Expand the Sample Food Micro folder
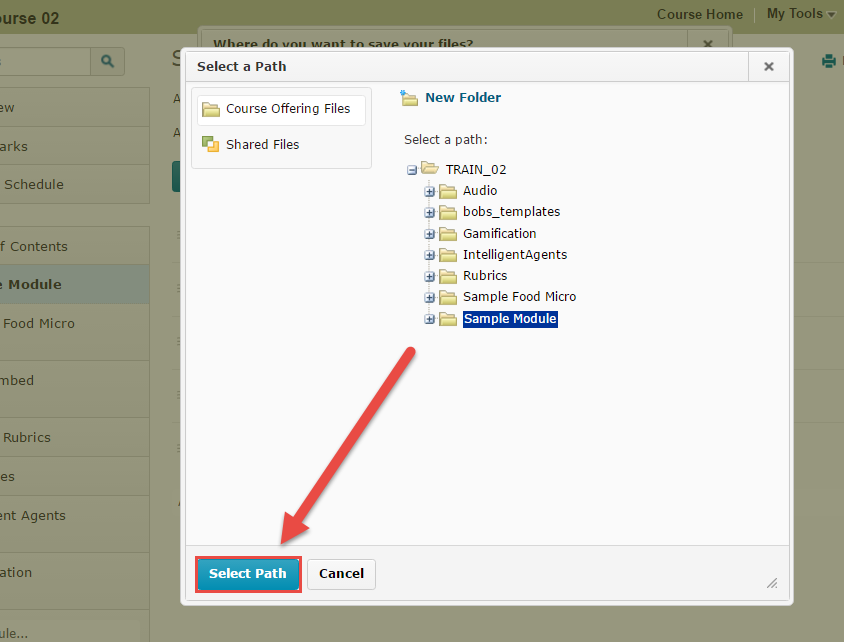This screenshot has width=844, height=642. (x=429, y=297)
